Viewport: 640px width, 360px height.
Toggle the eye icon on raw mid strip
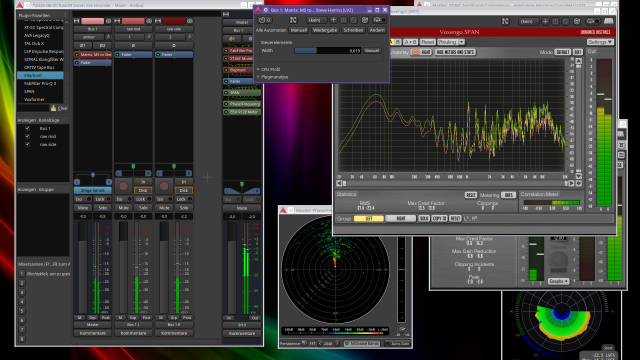click(149, 21)
